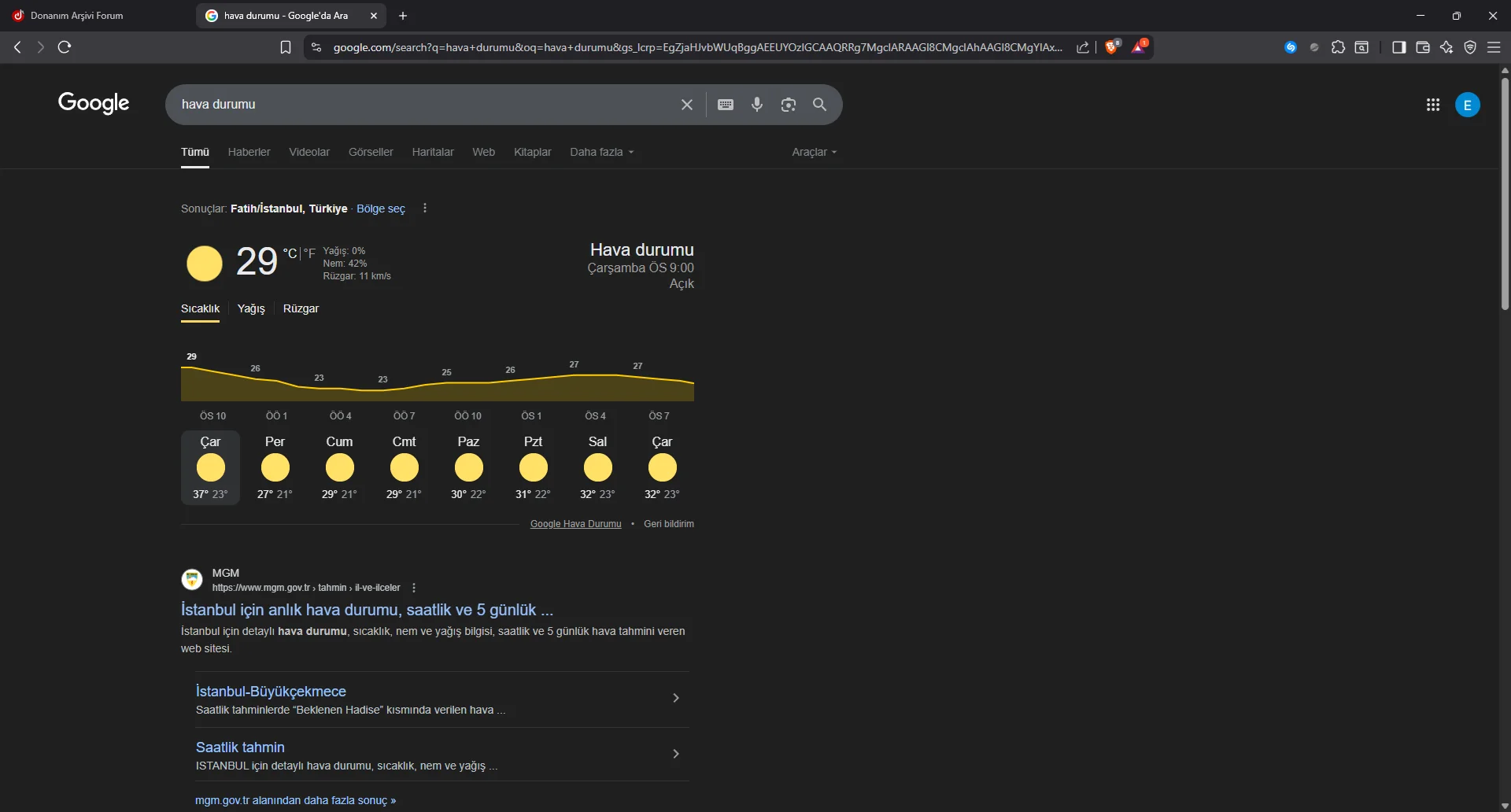Click the browser address bar URL
The width and height of the screenshot is (1511, 812).
point(697,47)
